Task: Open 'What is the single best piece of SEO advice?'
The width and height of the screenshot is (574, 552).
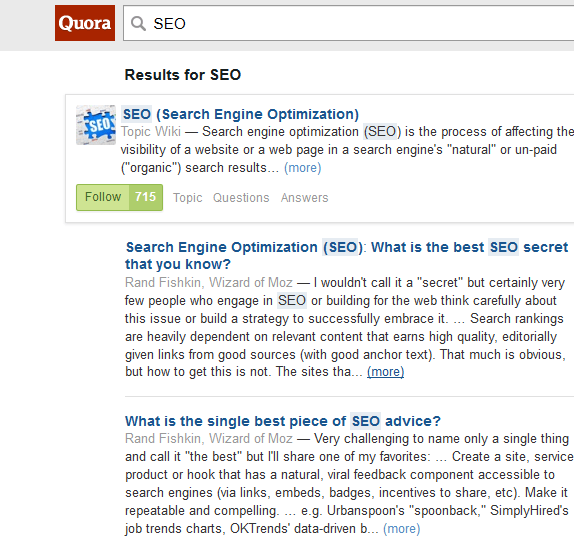Action: pos(283,421)
